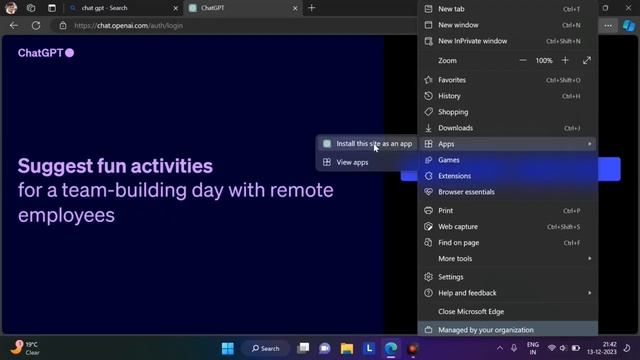This screenshot has width=640, height=360.
Task: Open Browser essentials
Action: point(507,192)
